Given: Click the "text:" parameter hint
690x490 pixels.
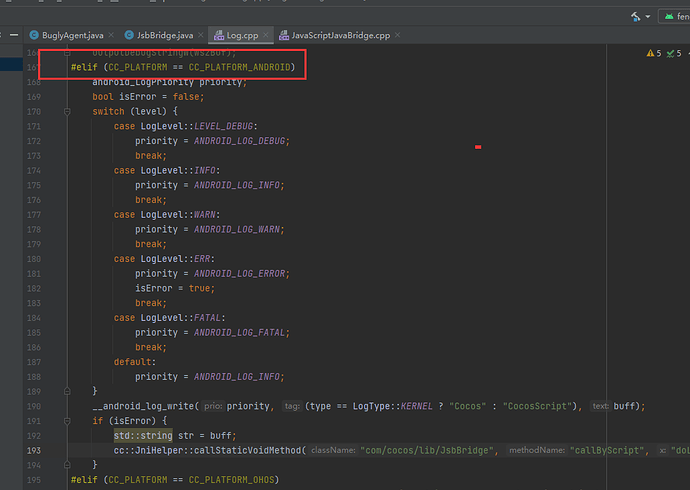Looking at the screenshot, I should 600,406.
